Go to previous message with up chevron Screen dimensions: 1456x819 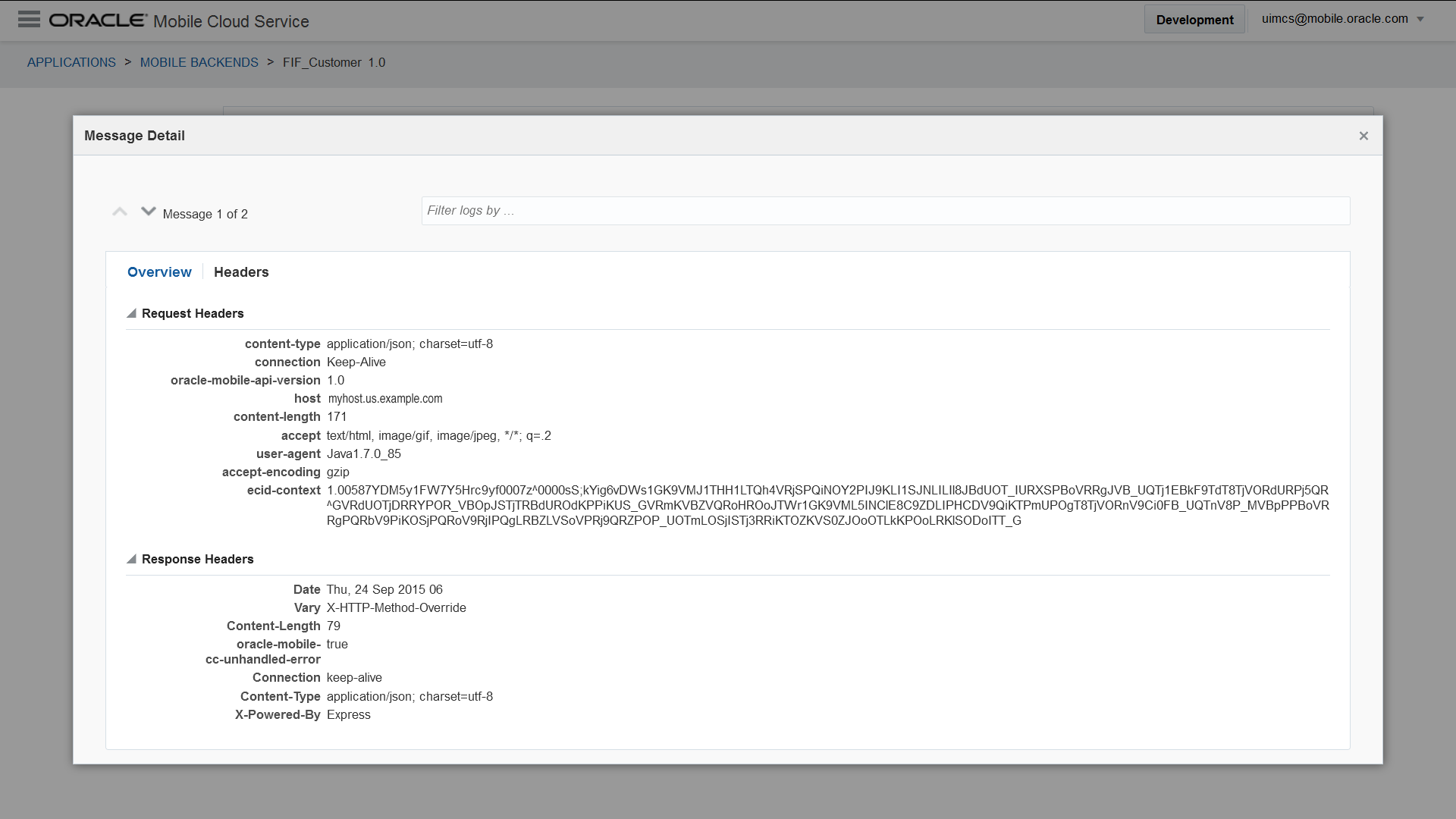click(120, 212)
